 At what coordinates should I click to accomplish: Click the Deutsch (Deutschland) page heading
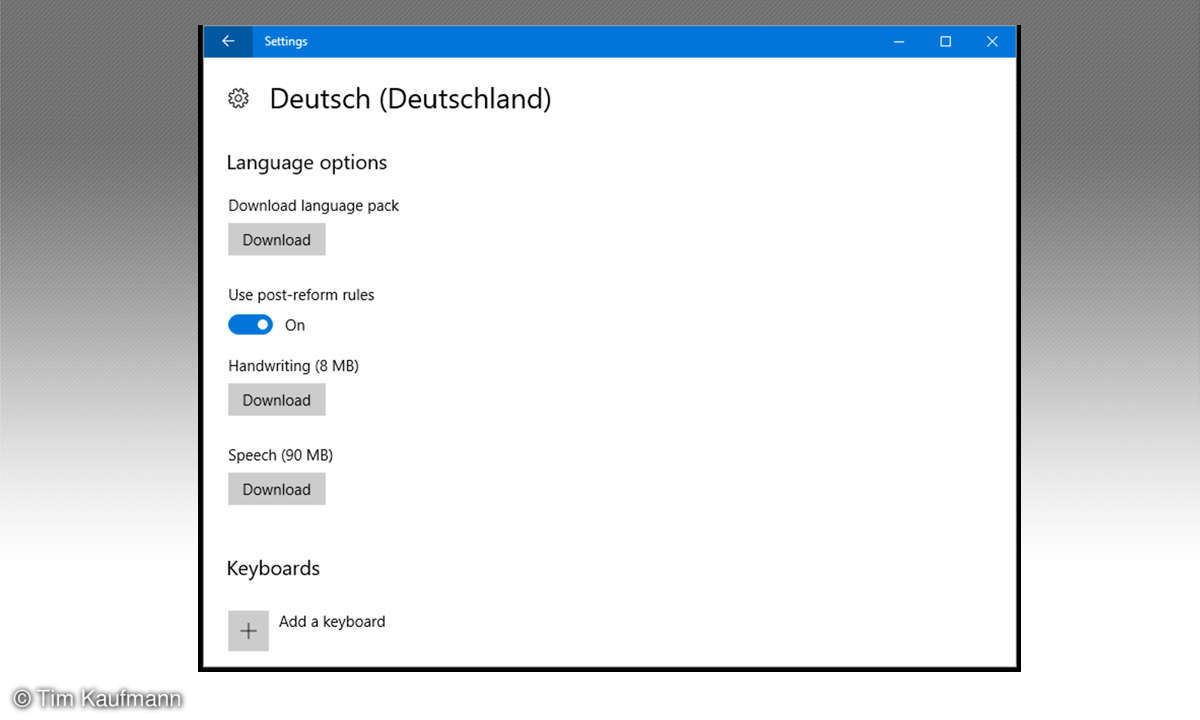coord(410,99)
